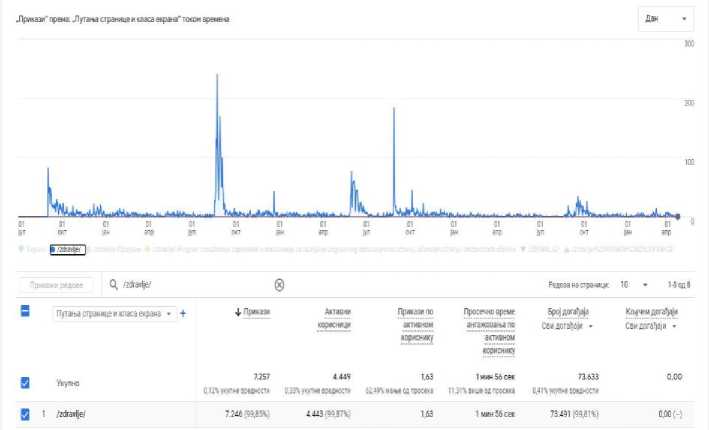Sort by the Прикази column

click(256, 312)
